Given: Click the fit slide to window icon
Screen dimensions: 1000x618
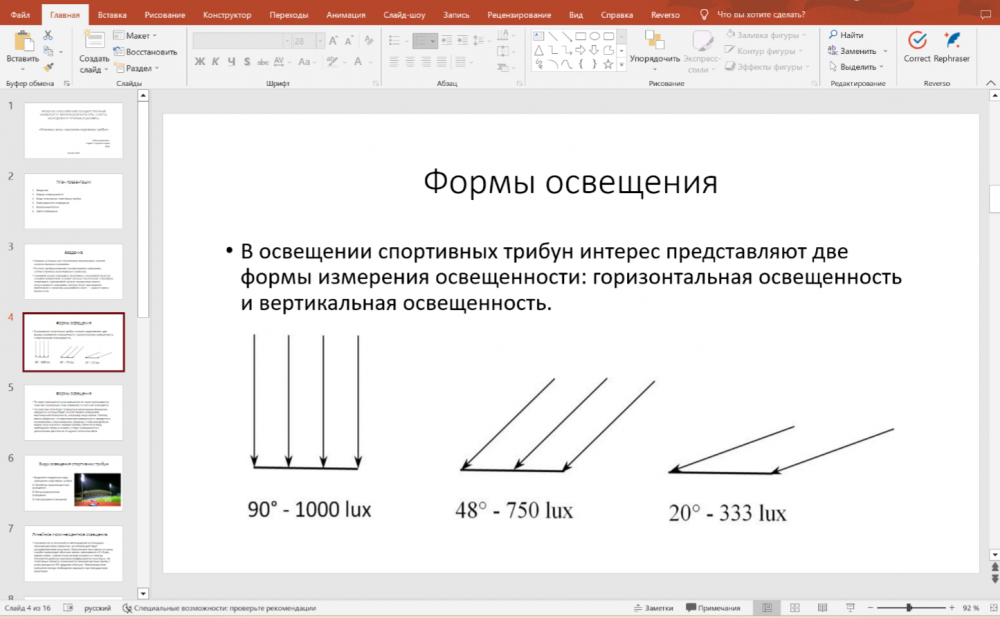Looking at the screenshot, I should tap(994, 608).
